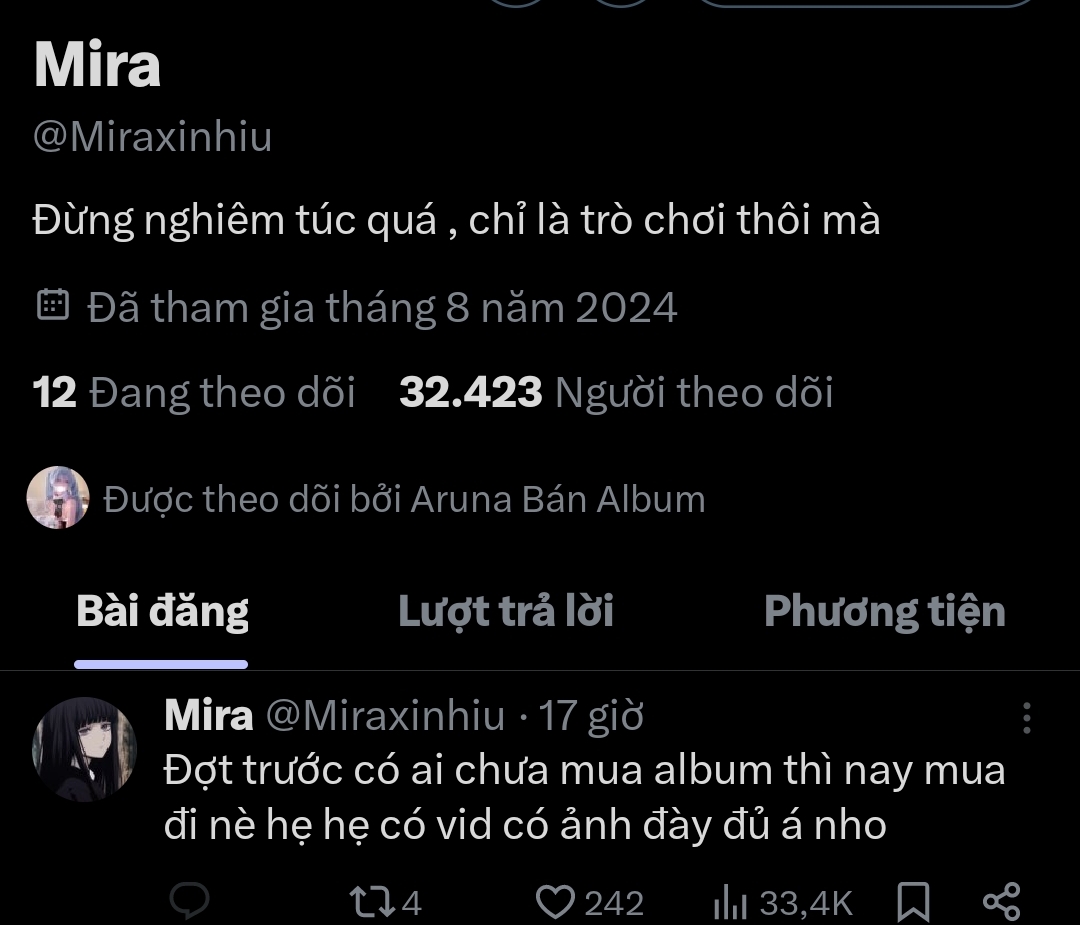
Task: Click the bold Mira name in the post header
Action: (x=208, y=716)
